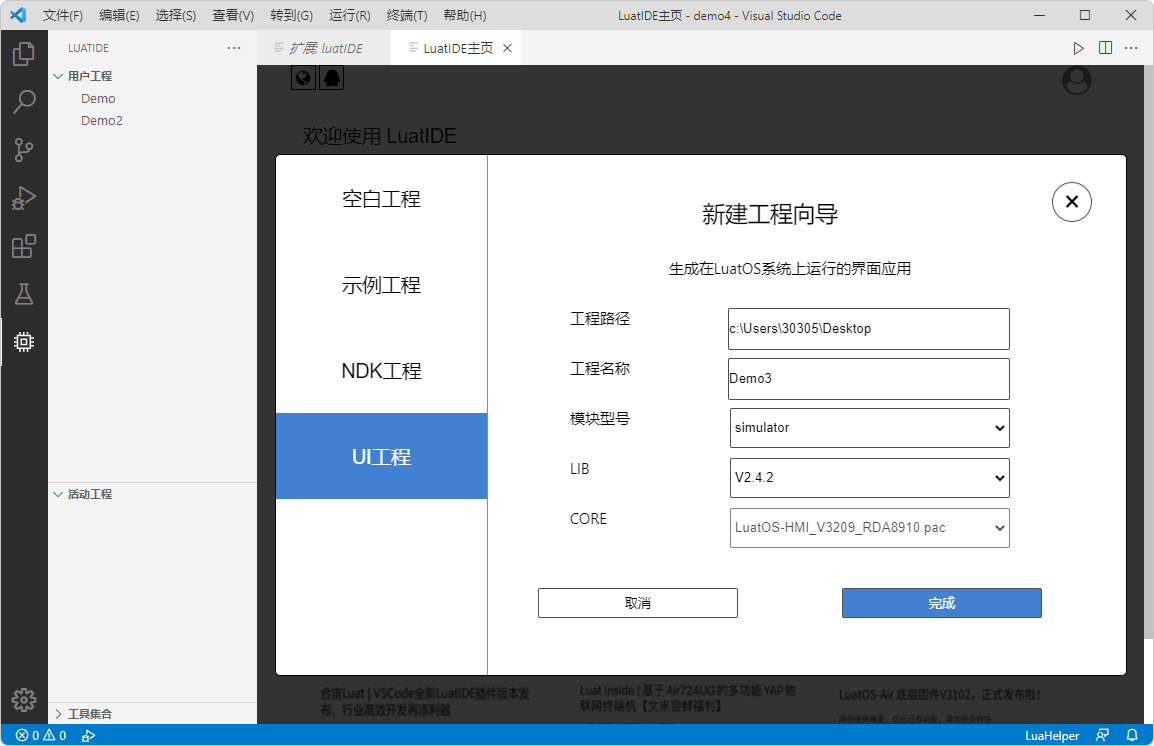The image size is (1154, 746).
Task: Open the Extensions view
Action: [x=24, y=246]
